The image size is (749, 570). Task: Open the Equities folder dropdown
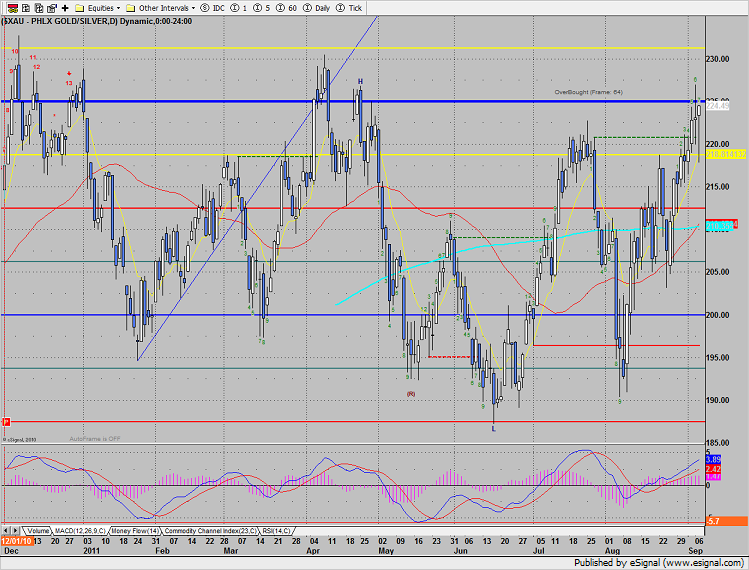pyautogui.click(x=98, y=8)
